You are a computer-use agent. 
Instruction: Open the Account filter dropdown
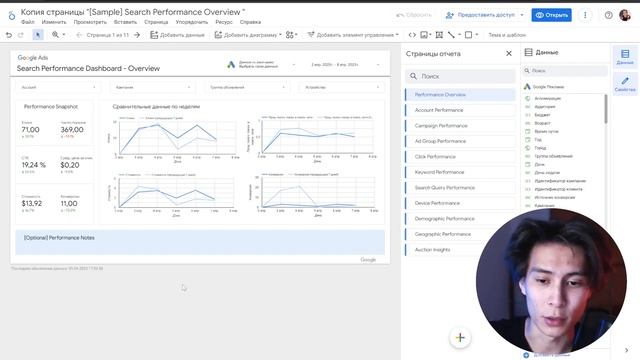point(58,87)
